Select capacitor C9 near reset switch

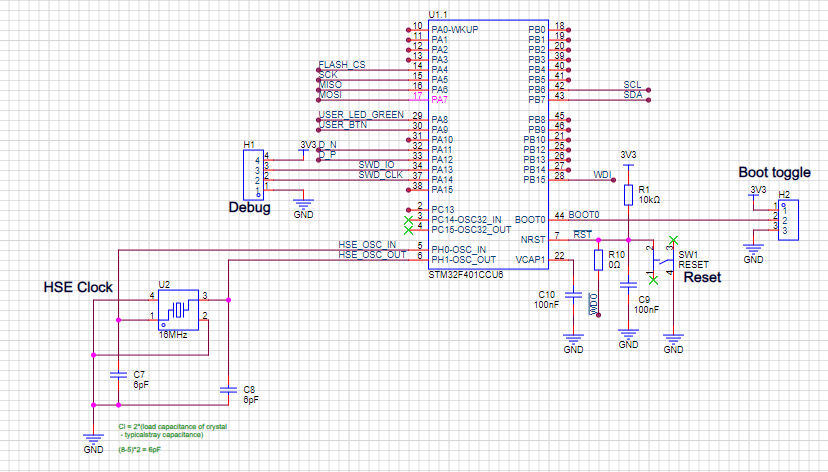pyautogui.click(x=628, y=285)
